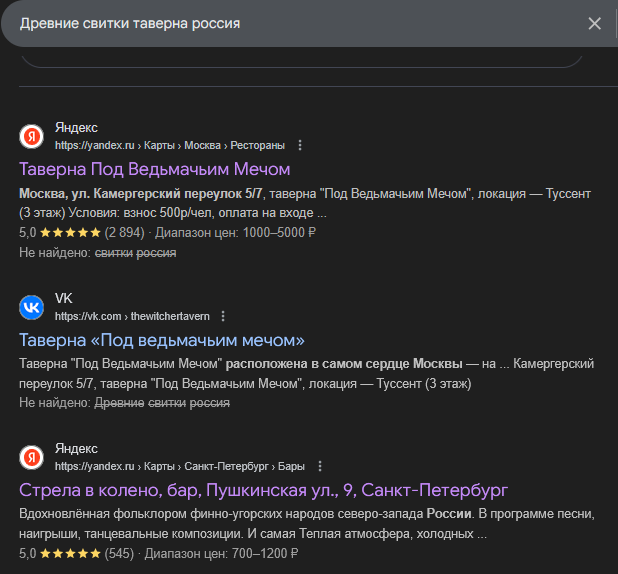Open the 'Таверна «Под ведьмачьим мечом»' VK result
This screenshot has height=574, width=618.
162,340
